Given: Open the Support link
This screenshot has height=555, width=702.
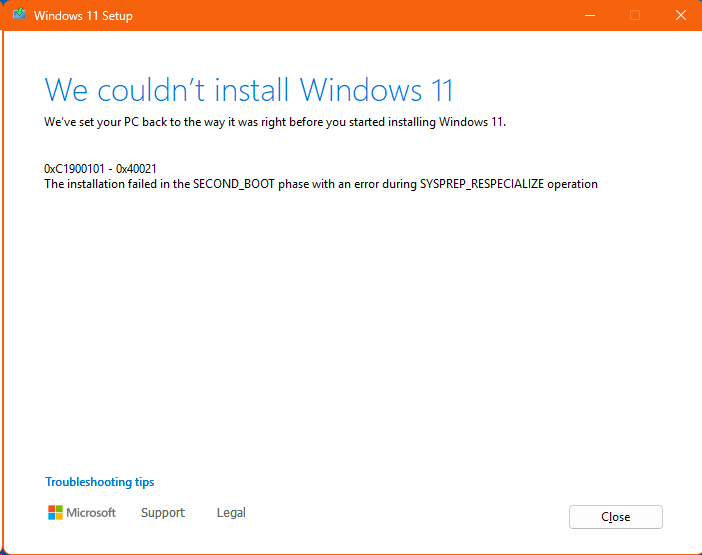Looking at the screenshot, I should [x=163, y=512].
